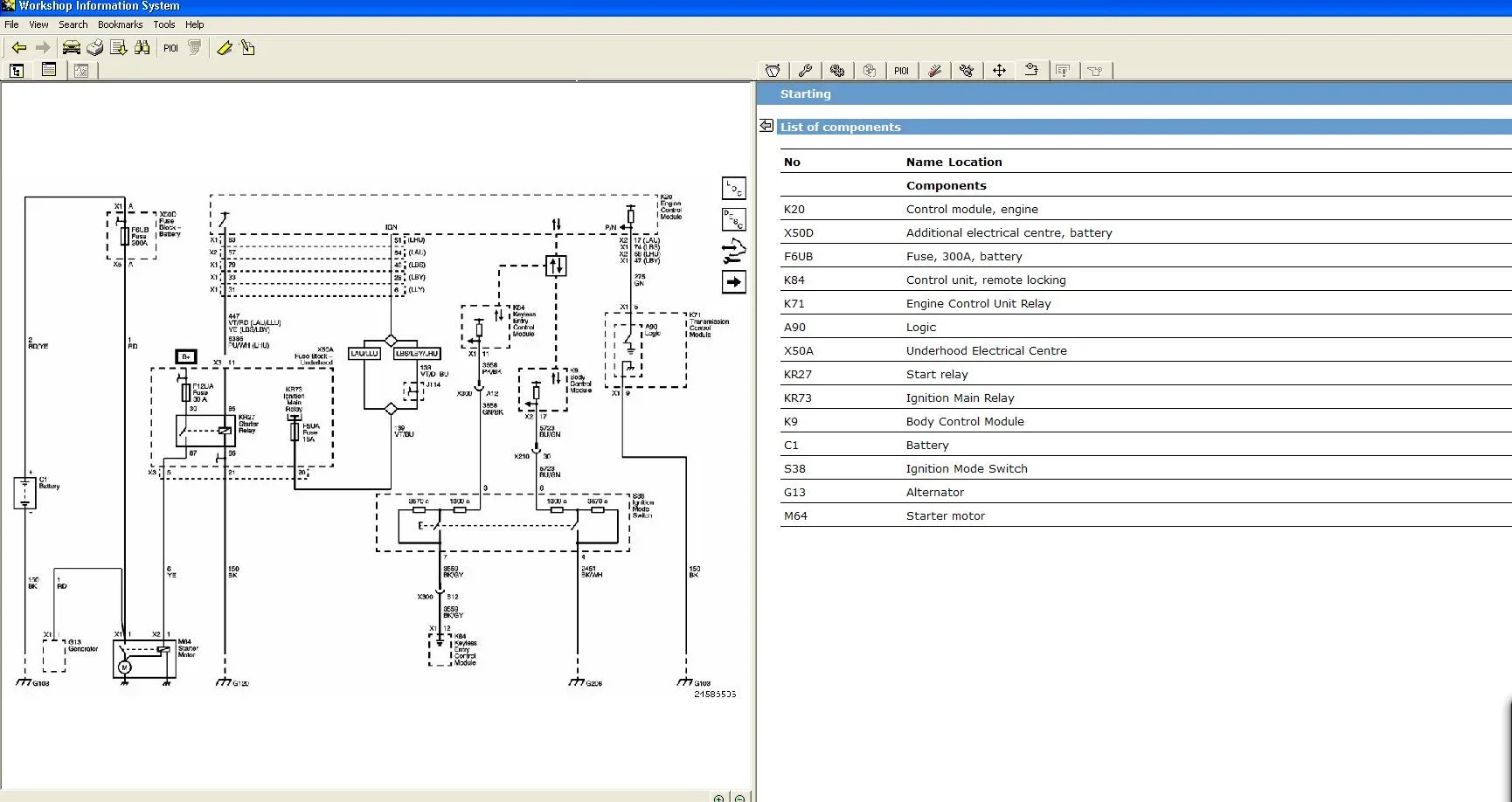Open the Help menu

click(x=195, y=24)
